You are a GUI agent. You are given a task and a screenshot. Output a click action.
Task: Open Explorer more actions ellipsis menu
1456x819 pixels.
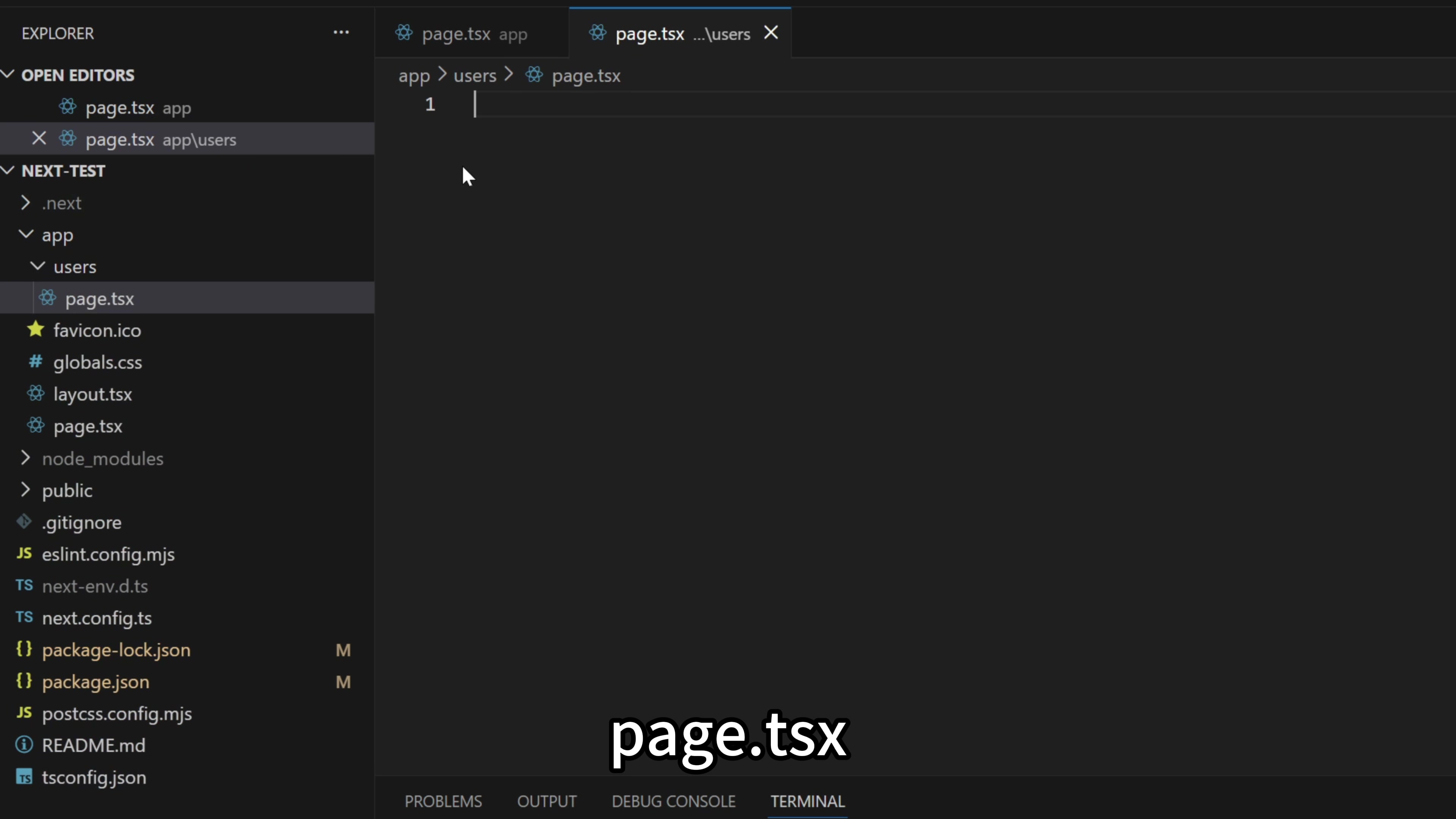click(x=341, y=33)
